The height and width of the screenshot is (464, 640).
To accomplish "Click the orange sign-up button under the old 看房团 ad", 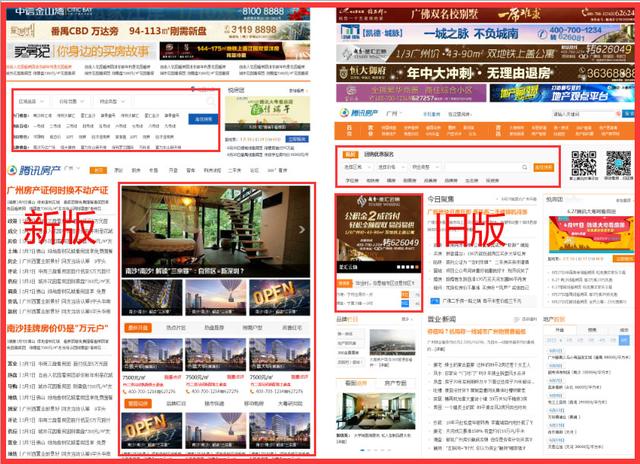I will [x=623, y=259].
